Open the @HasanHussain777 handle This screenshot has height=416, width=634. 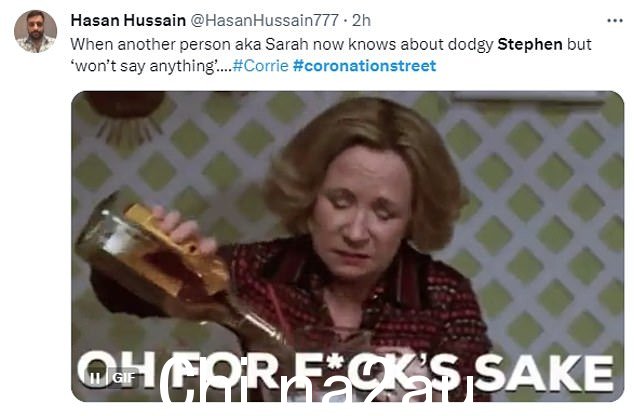(x=264, y=20)
